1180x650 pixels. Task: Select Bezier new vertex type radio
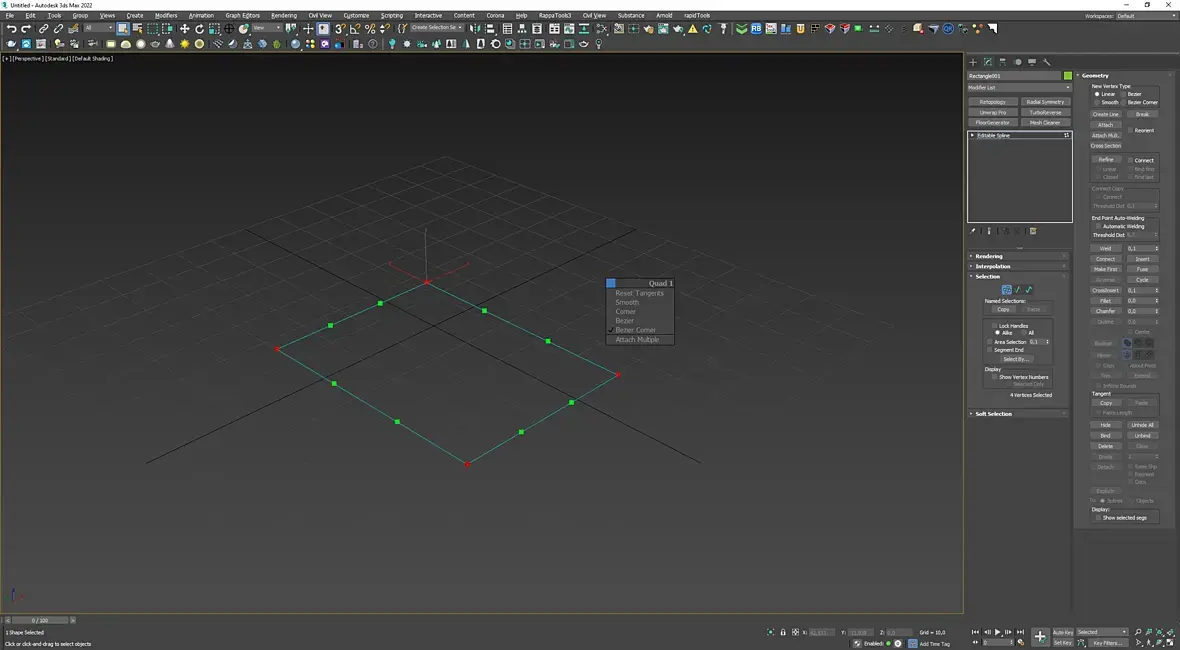point(1124,94)
